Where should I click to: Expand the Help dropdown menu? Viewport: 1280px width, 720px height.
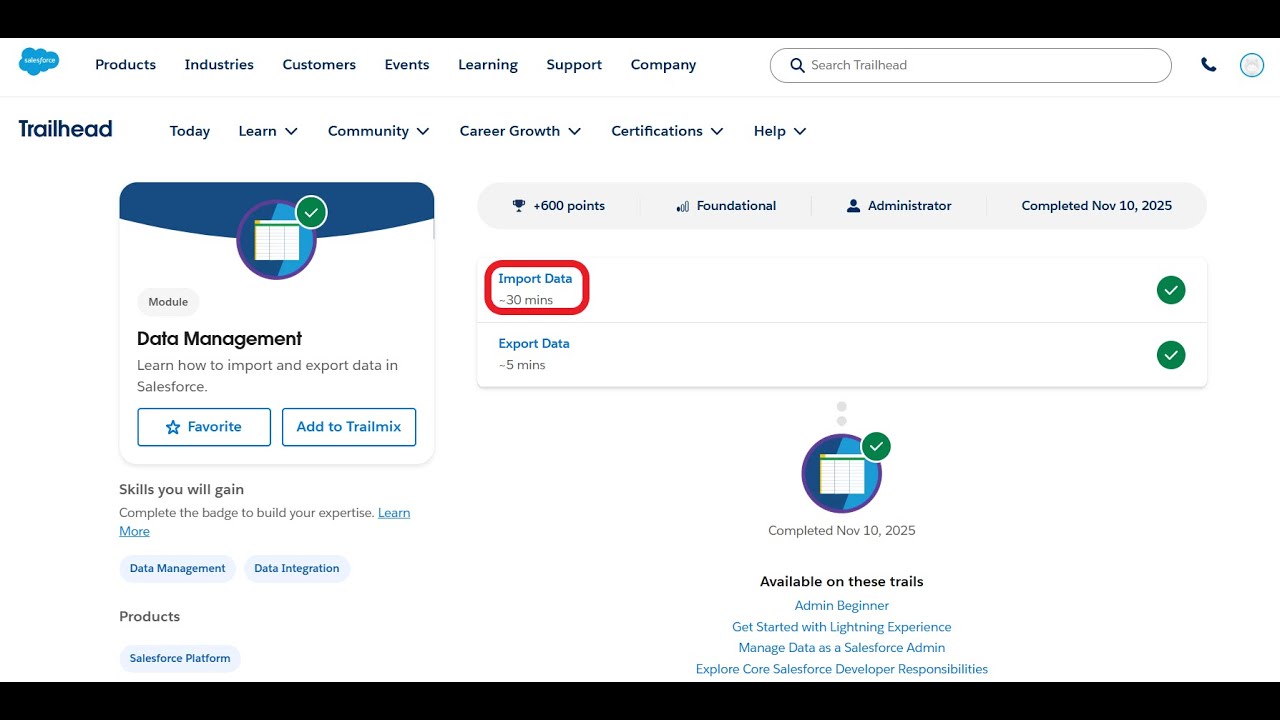click(x=780, y=131)
